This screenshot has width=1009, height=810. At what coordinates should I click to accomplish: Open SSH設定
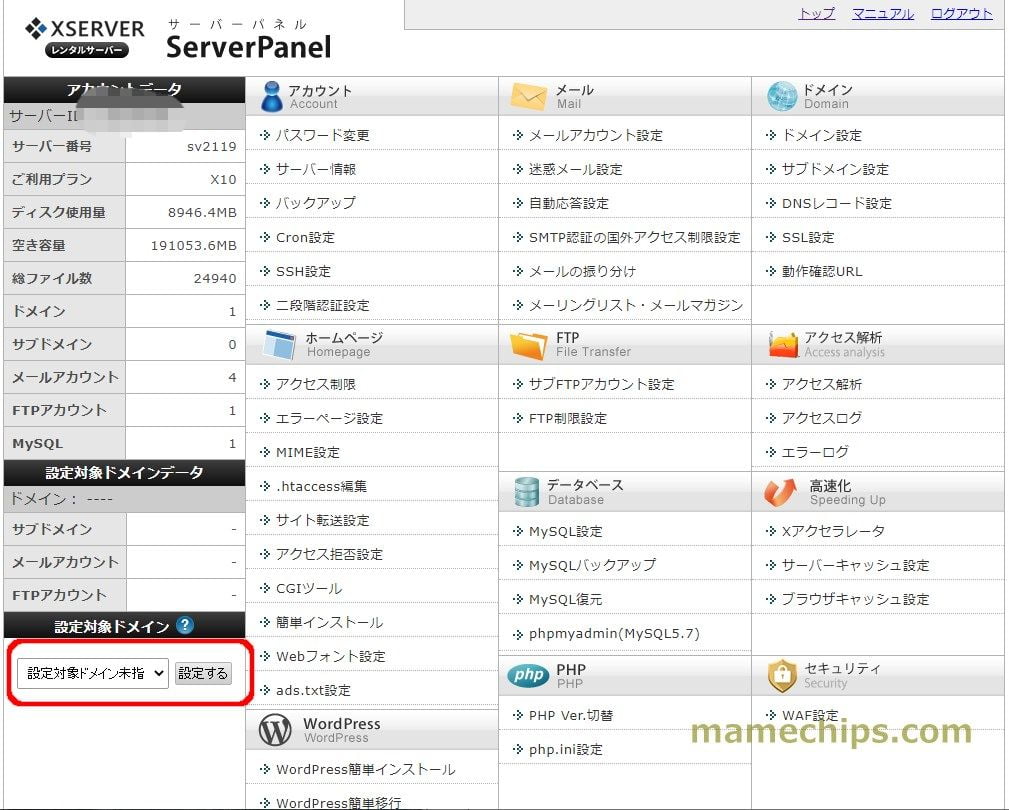pyautogui.click(x=303, y=272)
